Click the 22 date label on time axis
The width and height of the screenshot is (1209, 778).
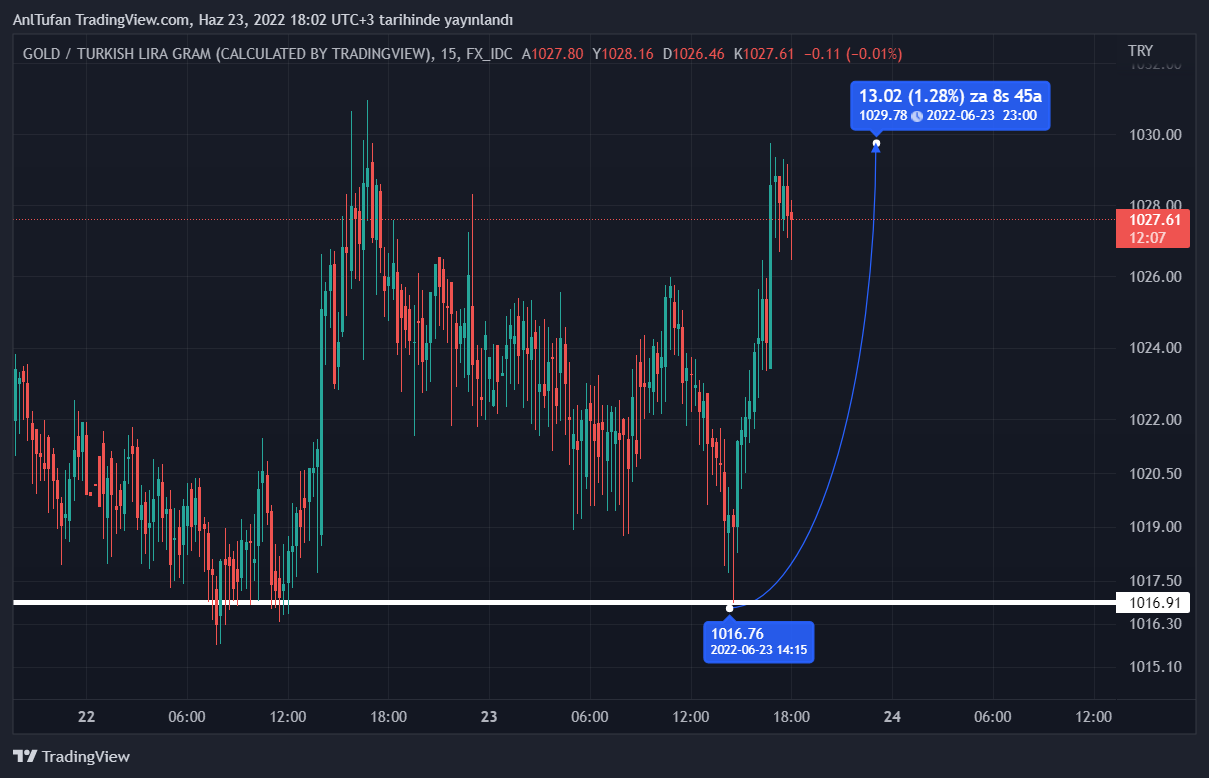(x=86, y=717)
